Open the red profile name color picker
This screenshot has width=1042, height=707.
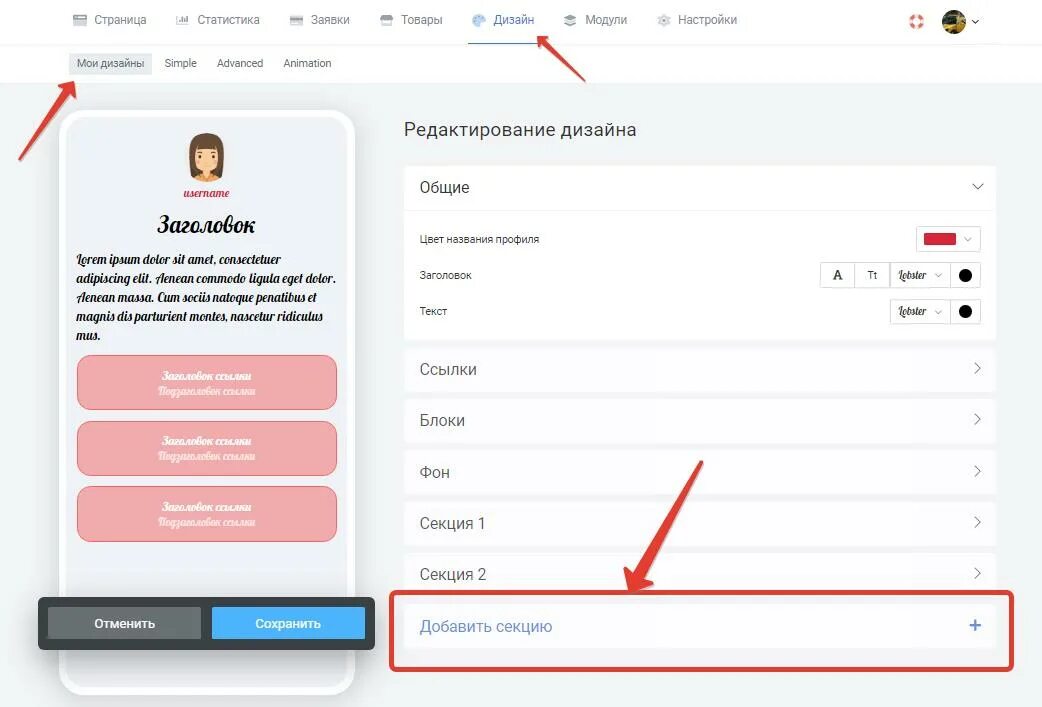coord(948,239)
